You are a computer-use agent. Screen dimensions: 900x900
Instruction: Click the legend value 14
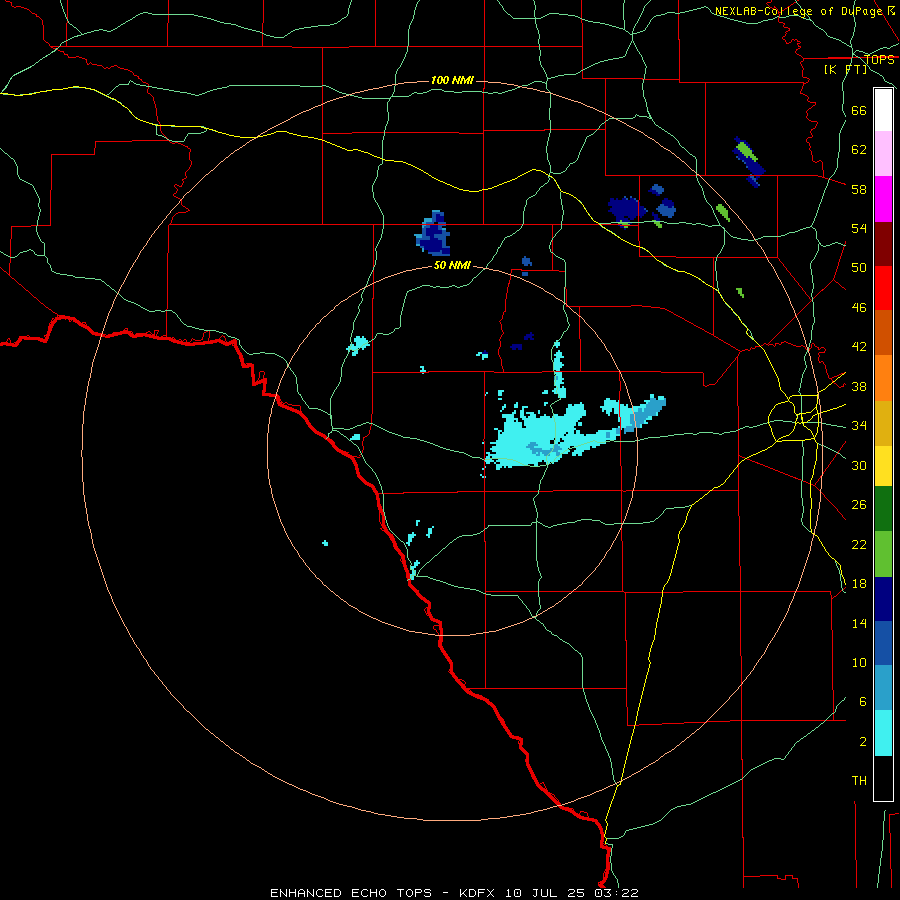(859, 623)
